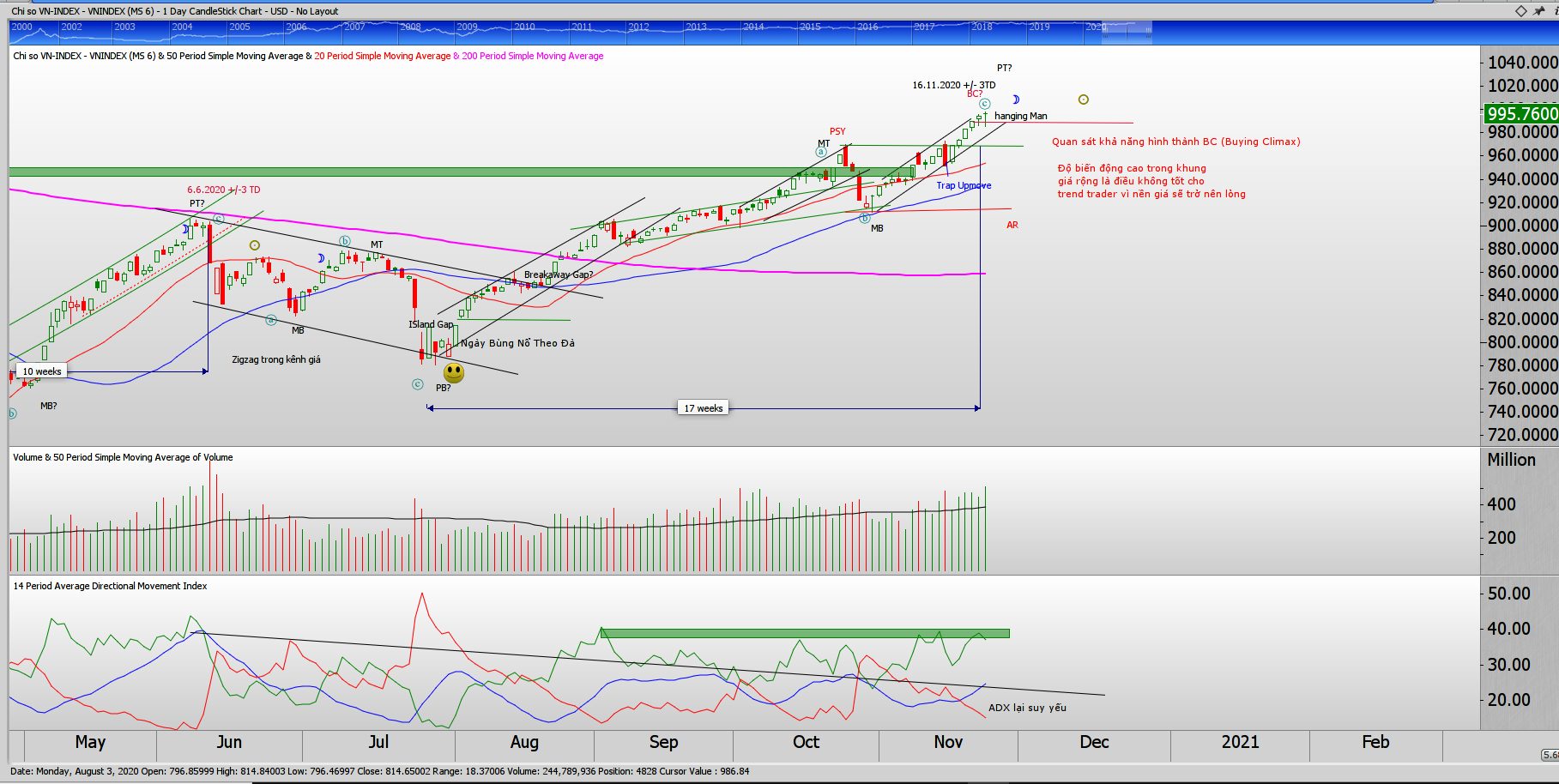Select the 17 weeks measurement label
Viewport: 1559px width, 784px height.
703,408
